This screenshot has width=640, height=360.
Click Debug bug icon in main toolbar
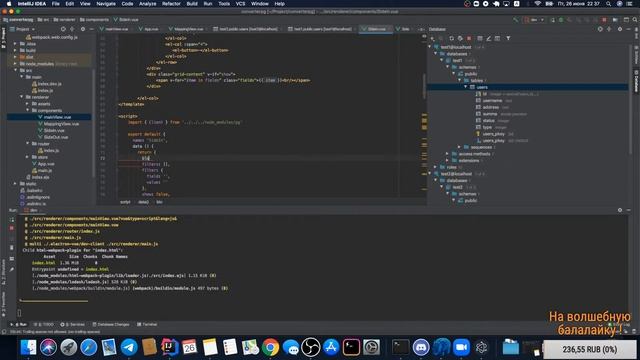coord(561,20)
